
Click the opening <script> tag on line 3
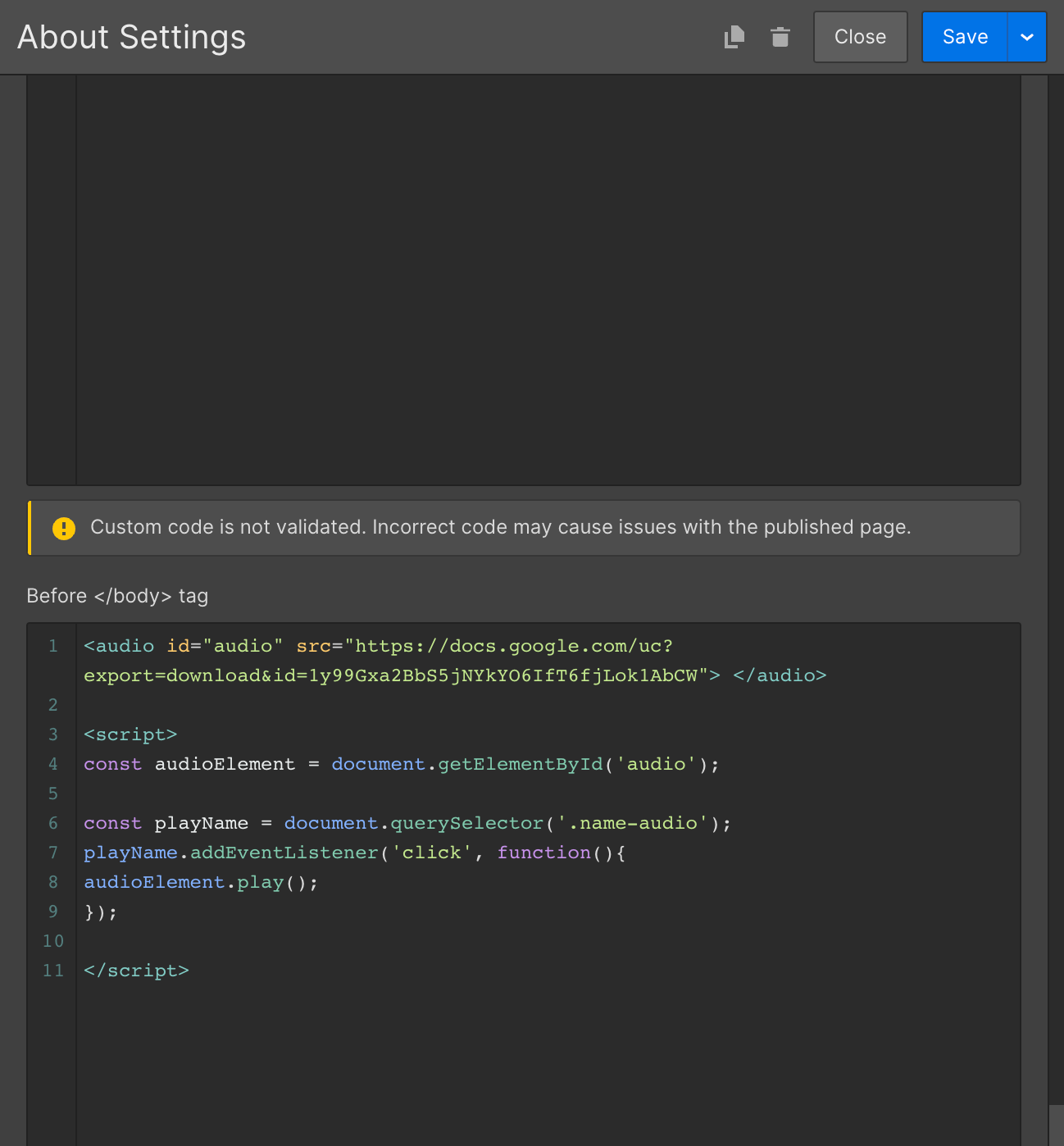pos(130,734)
